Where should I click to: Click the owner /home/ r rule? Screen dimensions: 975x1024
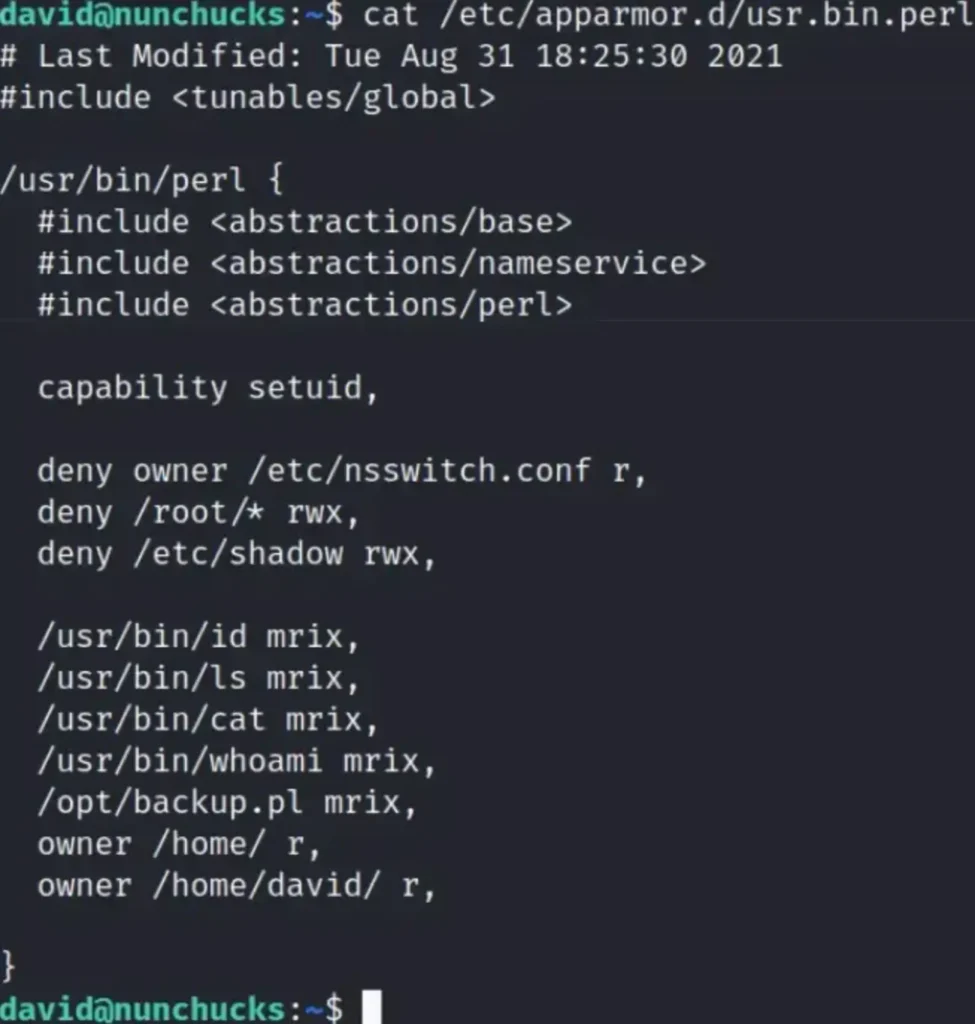179,845
